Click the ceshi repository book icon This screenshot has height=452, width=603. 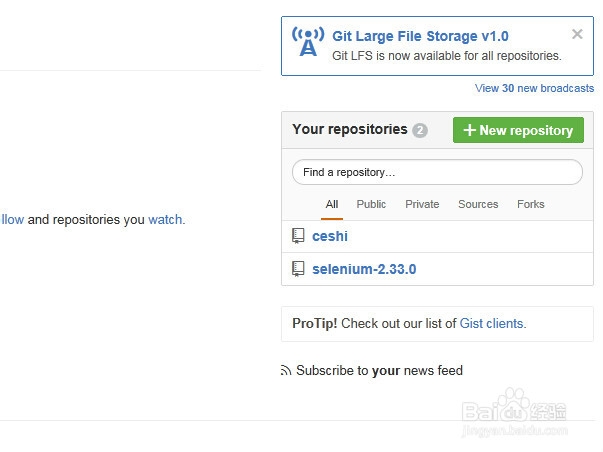click(298, 236)
